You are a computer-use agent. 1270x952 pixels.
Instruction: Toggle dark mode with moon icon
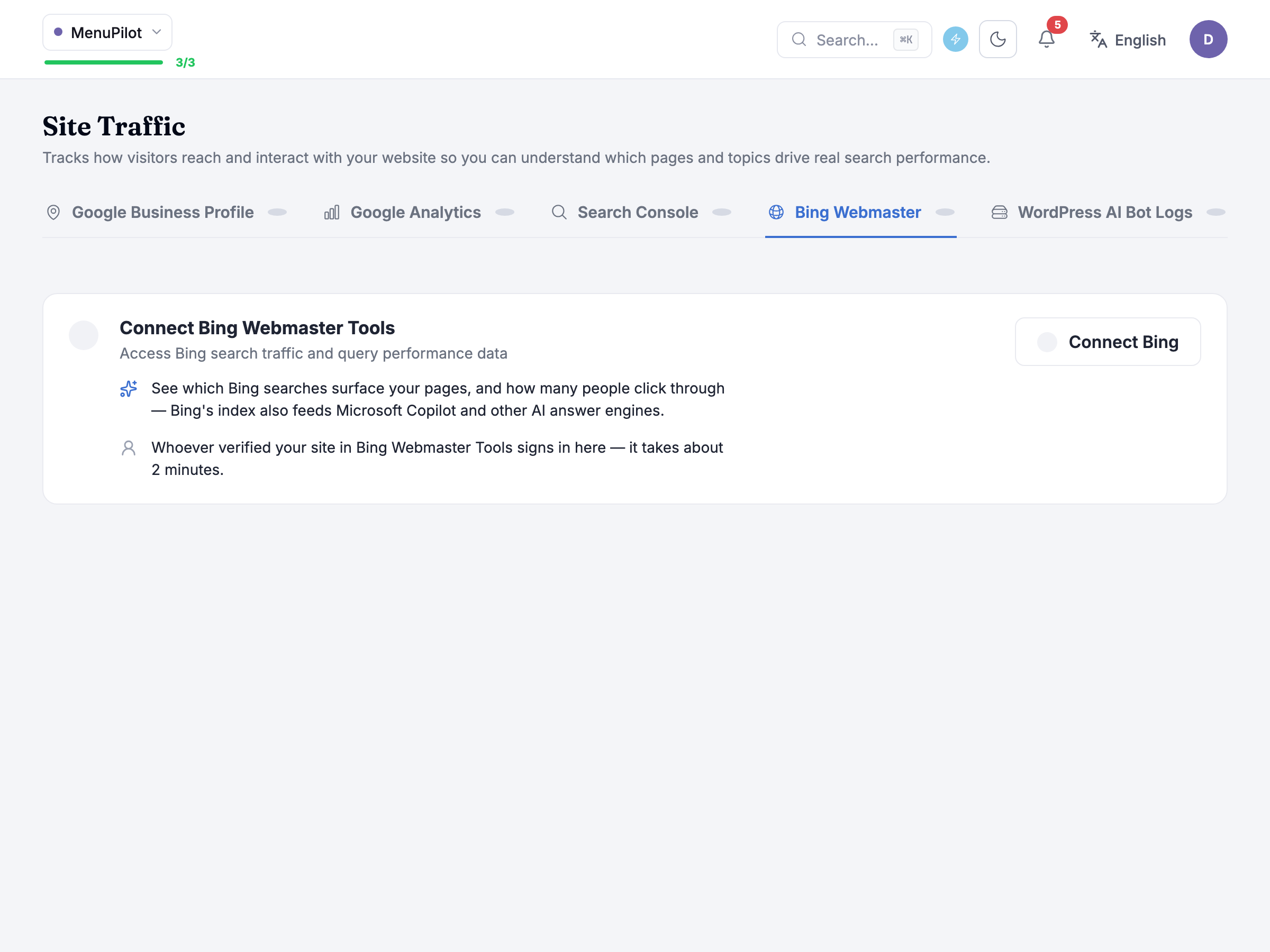(x=997, y=40)
